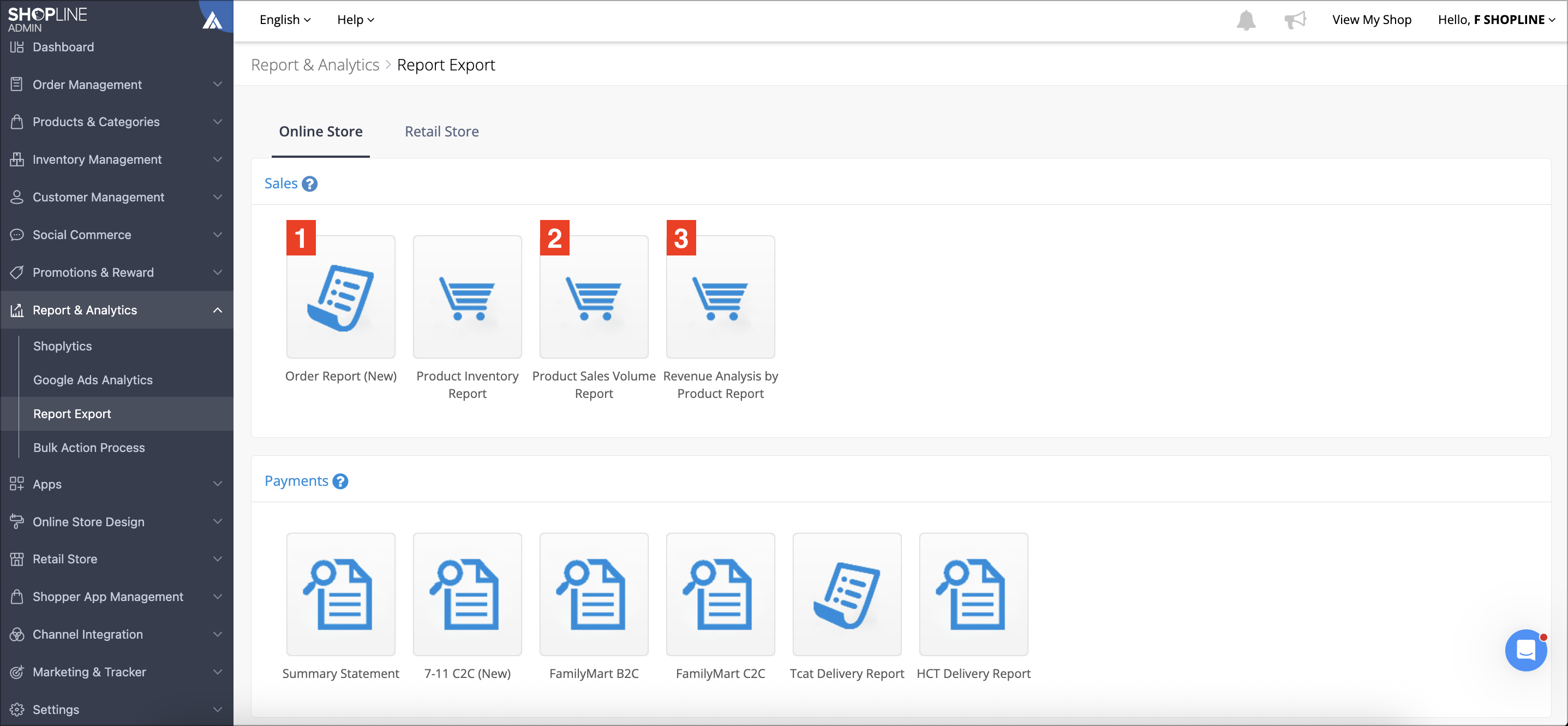Viewport: 1568px width, 726px height.
Task: Click the Products & Categories bag icon
Action: 17,122
